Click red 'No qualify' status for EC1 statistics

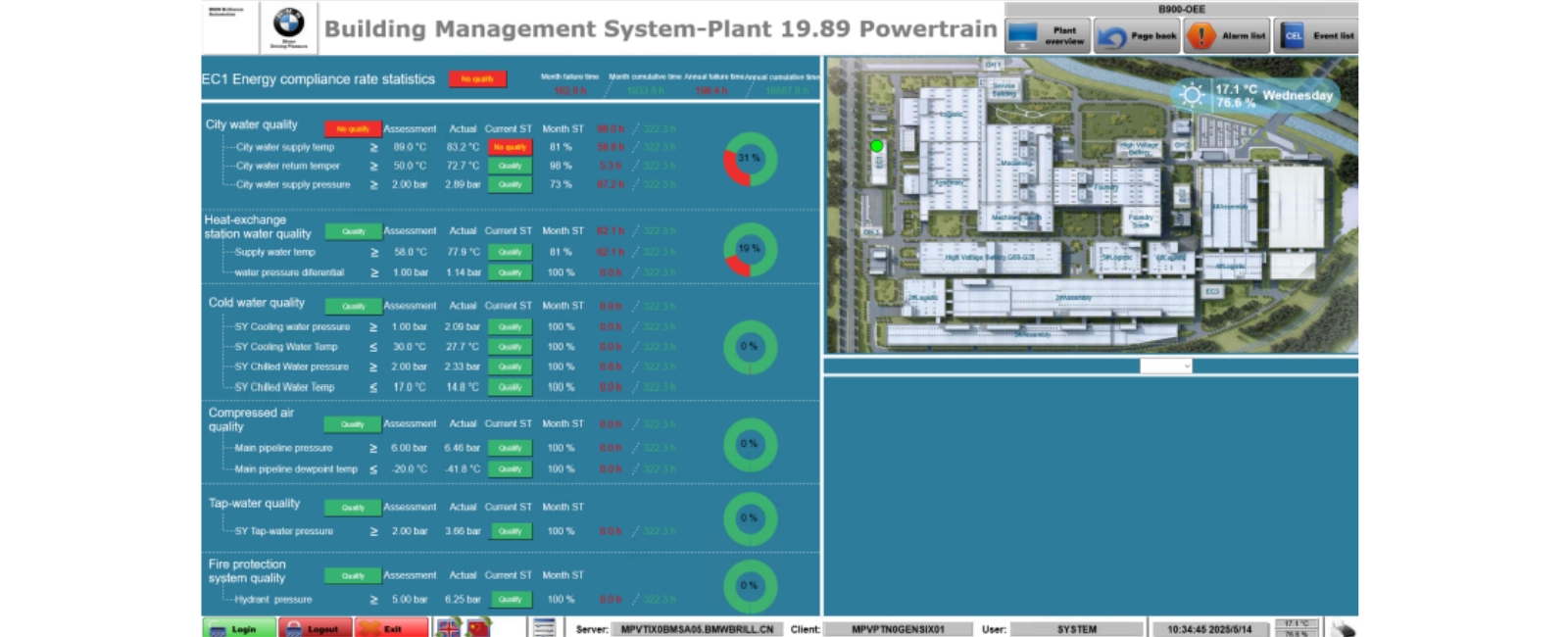(477, 79)
